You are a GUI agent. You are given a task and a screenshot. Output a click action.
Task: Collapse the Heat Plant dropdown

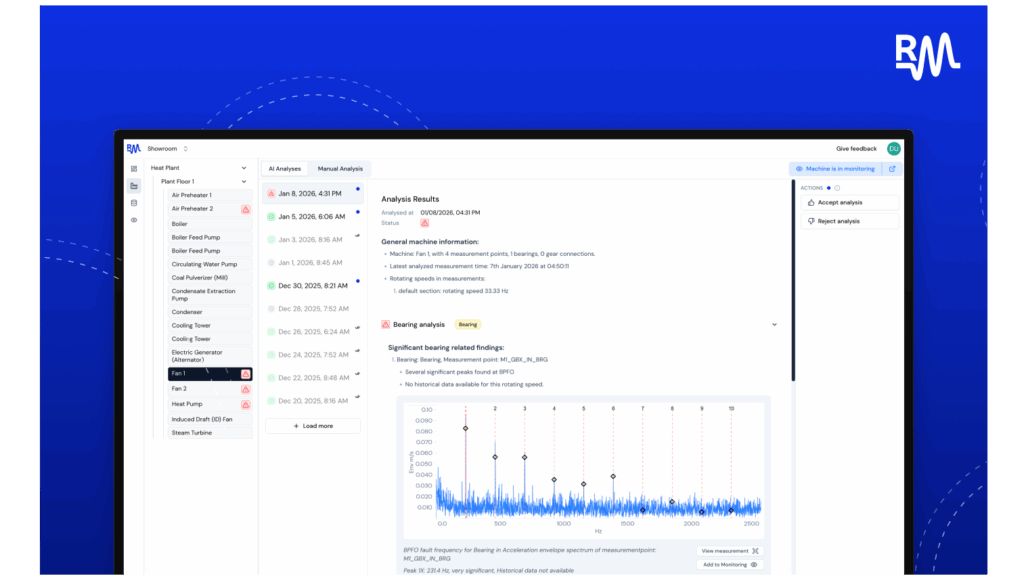[243, 167]
